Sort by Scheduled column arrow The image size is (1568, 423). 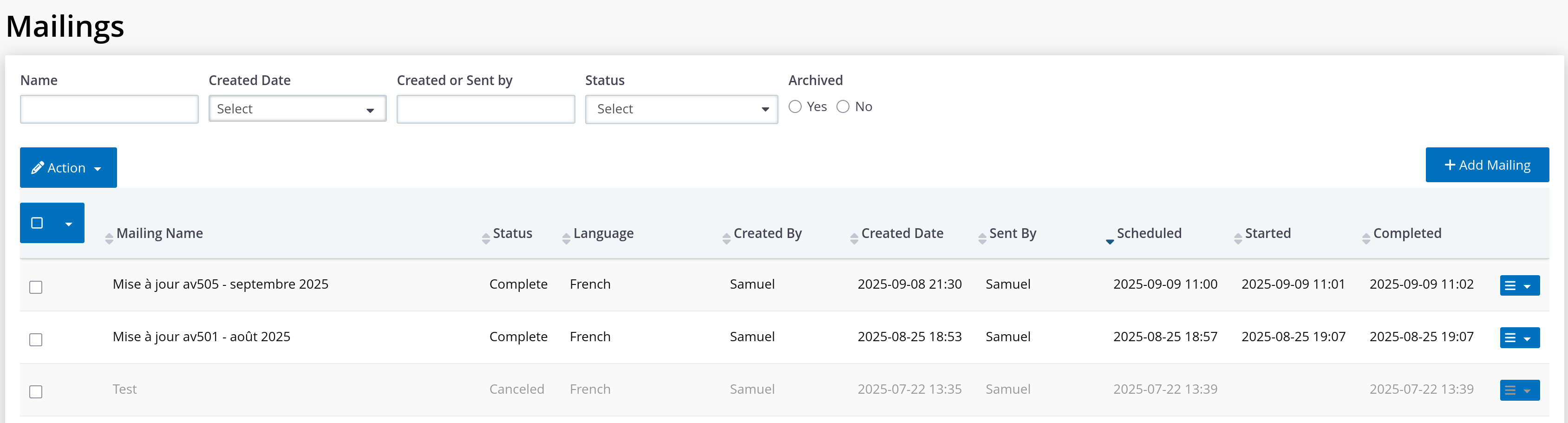click(1110, 241)
